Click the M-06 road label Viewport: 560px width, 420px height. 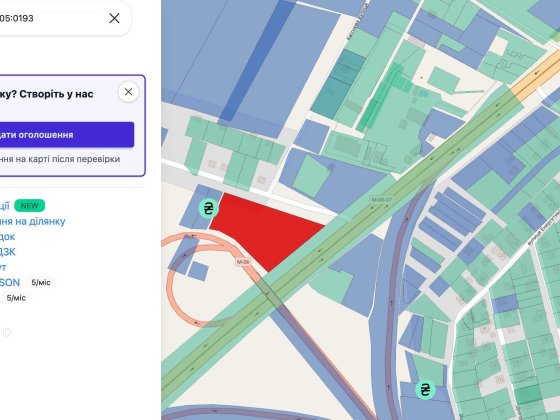tap(243, 262)
